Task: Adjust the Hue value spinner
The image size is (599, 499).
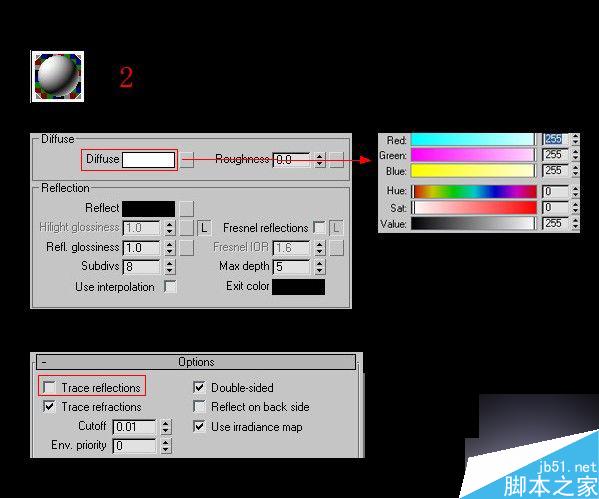Action: click(x=575, y=191)
